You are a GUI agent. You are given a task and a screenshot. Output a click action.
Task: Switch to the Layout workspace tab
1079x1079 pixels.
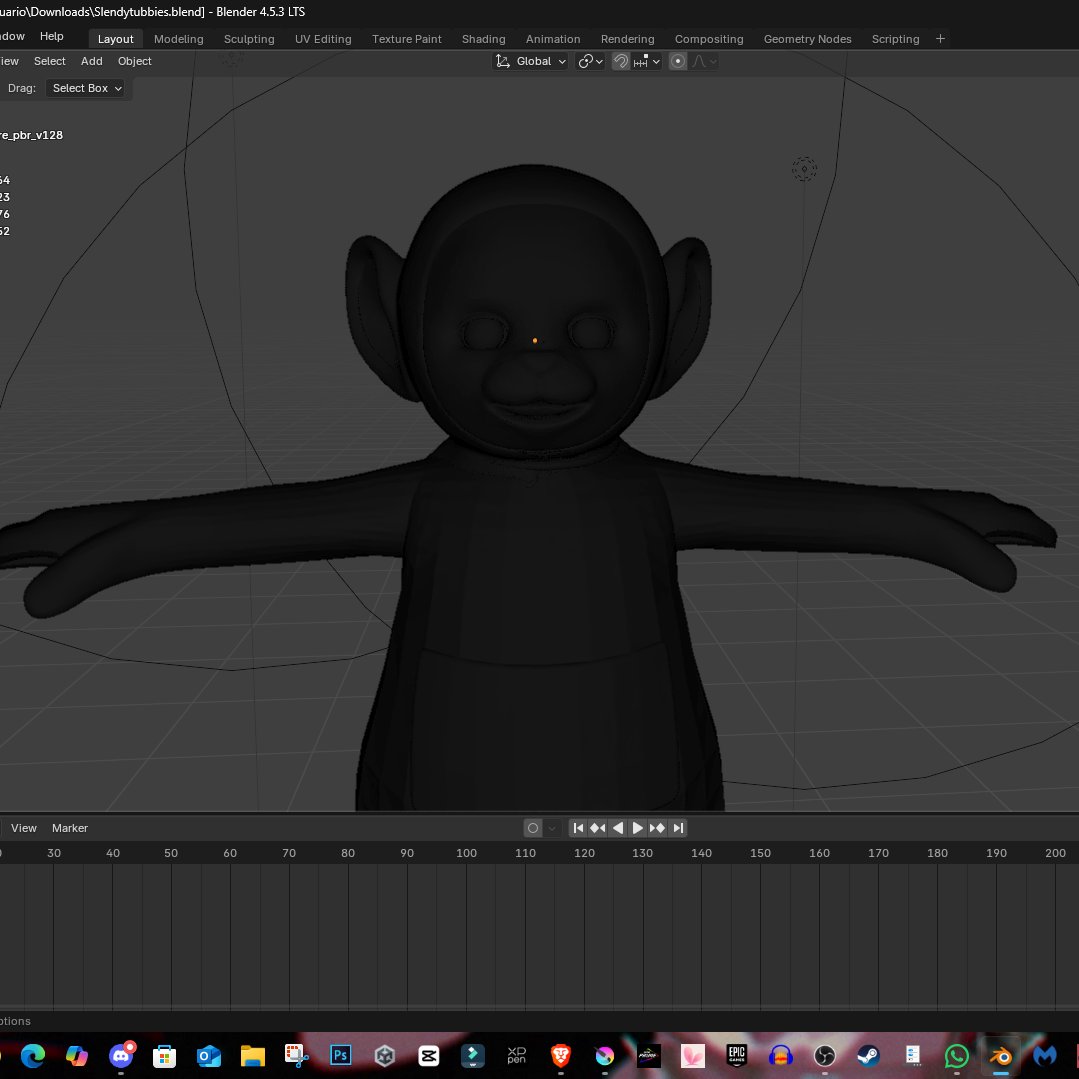[116, 39]
